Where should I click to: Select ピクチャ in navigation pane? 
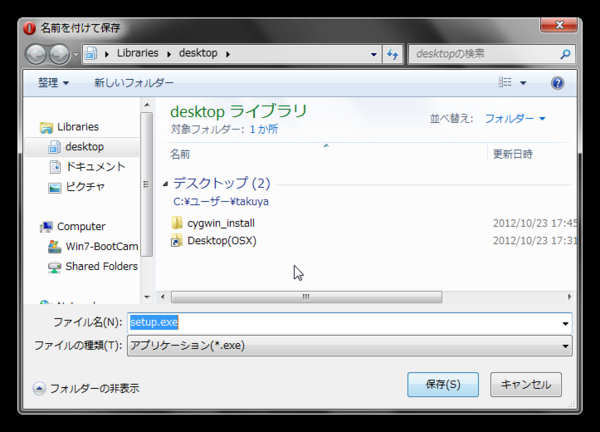click(x=85, y=186)
